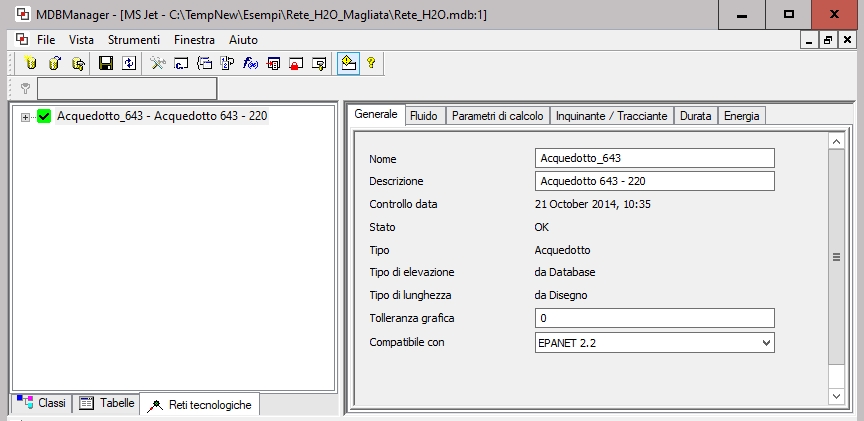Open the tools wrench icon
Screen dimensions: 864x421
[158, 63]
